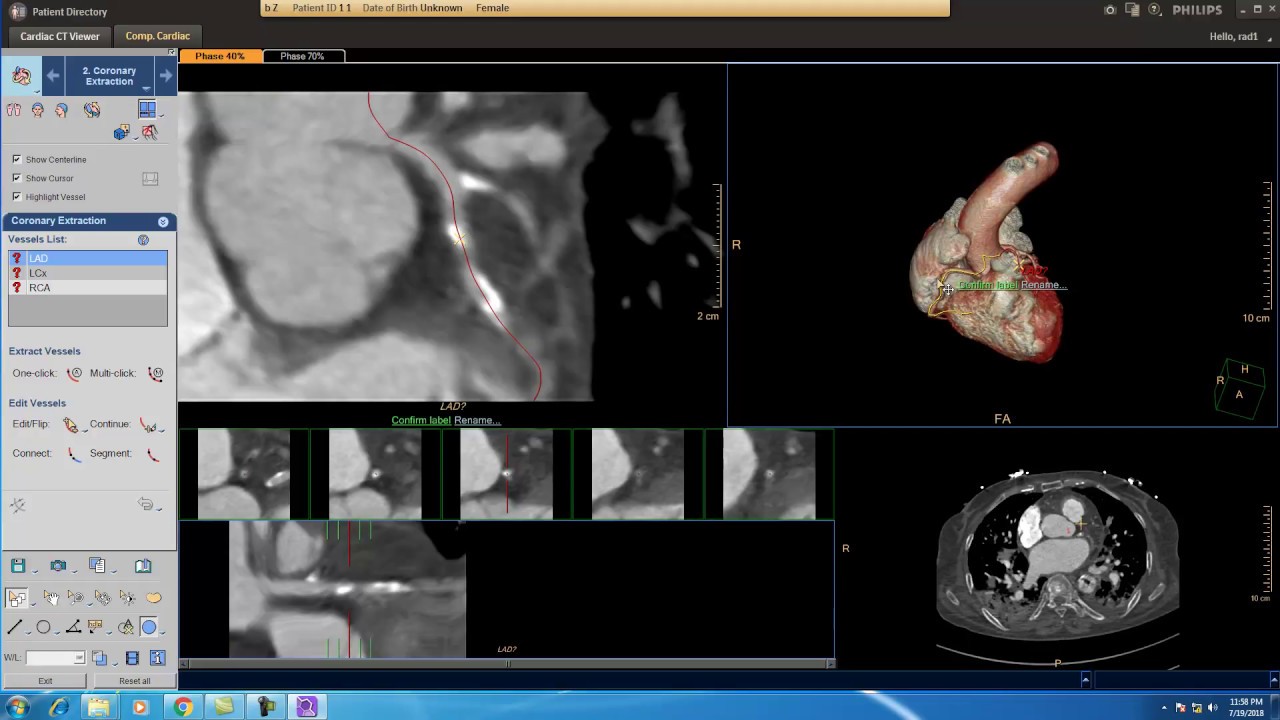
Task: Collapse the Coronary Extraction panel
Action: click(x=163, y=221)
